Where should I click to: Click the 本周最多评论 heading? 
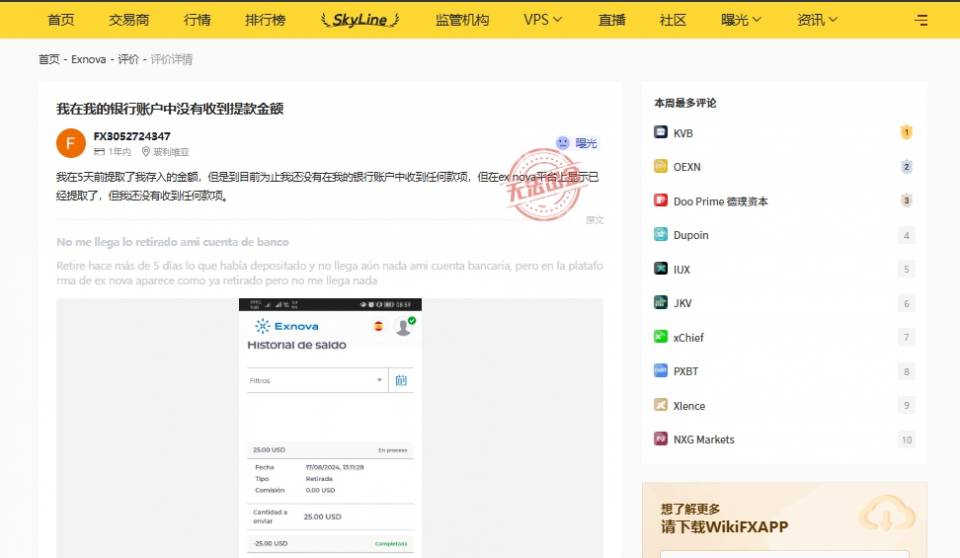tap(685, 103)
